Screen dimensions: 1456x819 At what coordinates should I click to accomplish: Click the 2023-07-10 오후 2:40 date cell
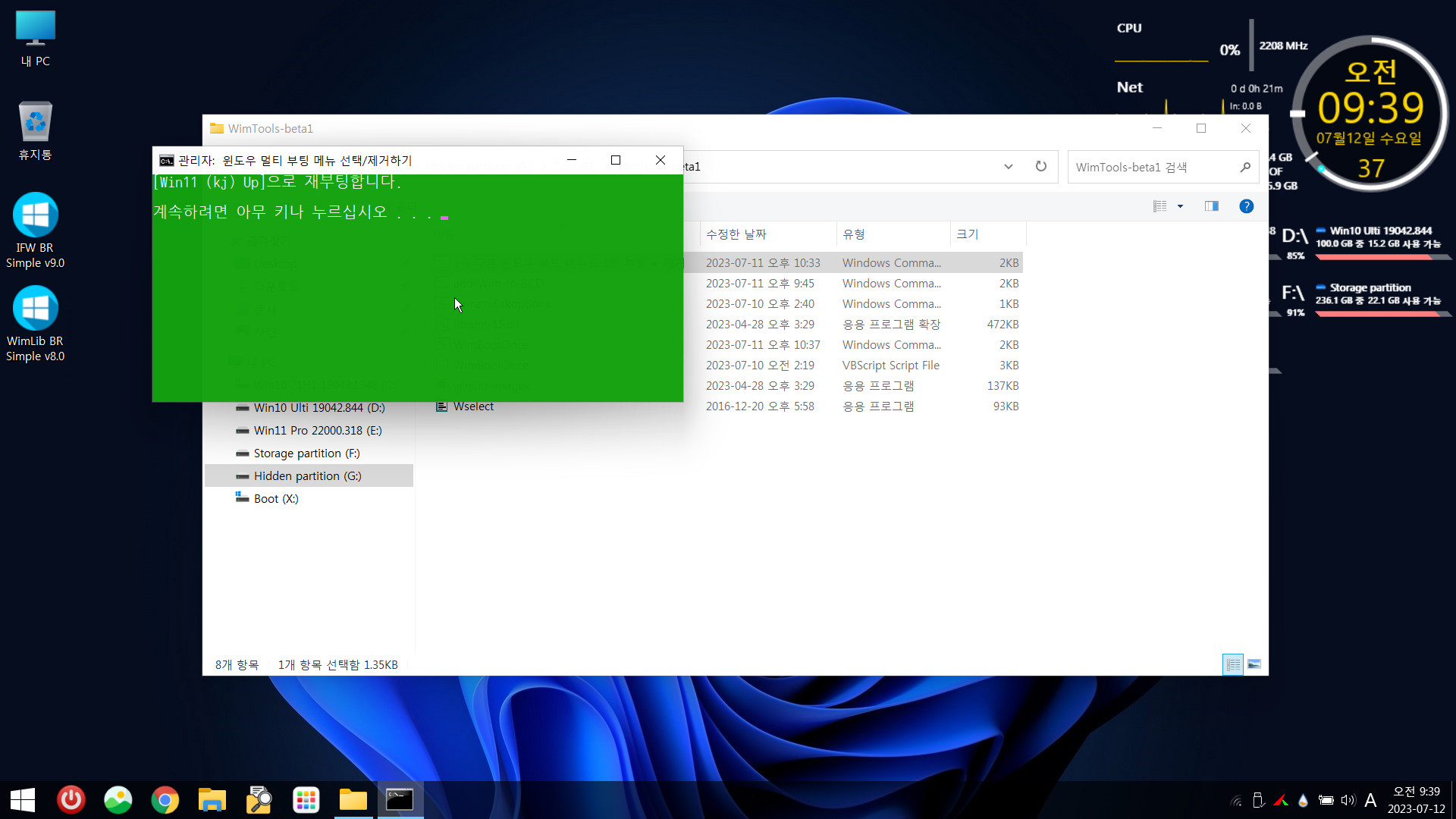coord(760,304)
